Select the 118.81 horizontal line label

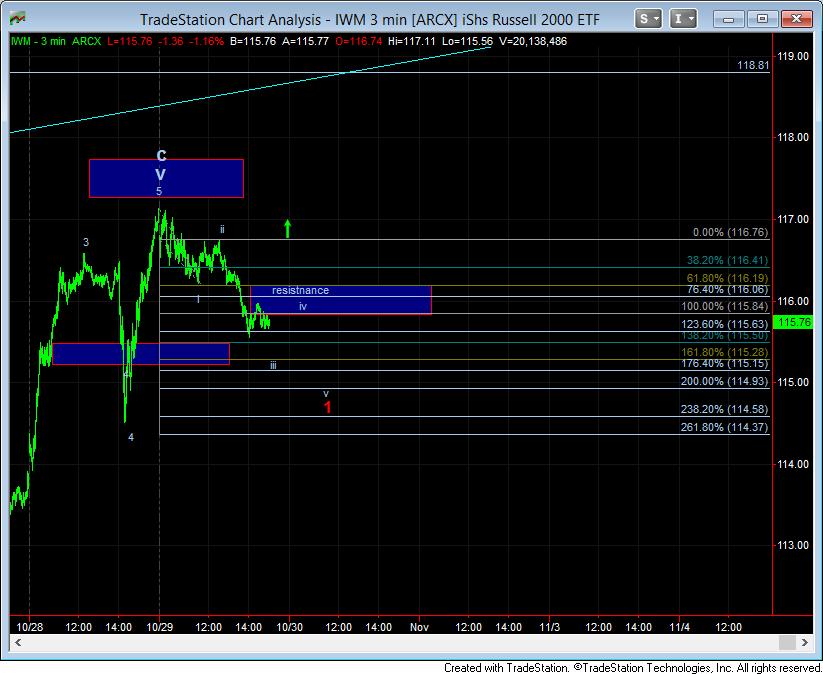753,65
